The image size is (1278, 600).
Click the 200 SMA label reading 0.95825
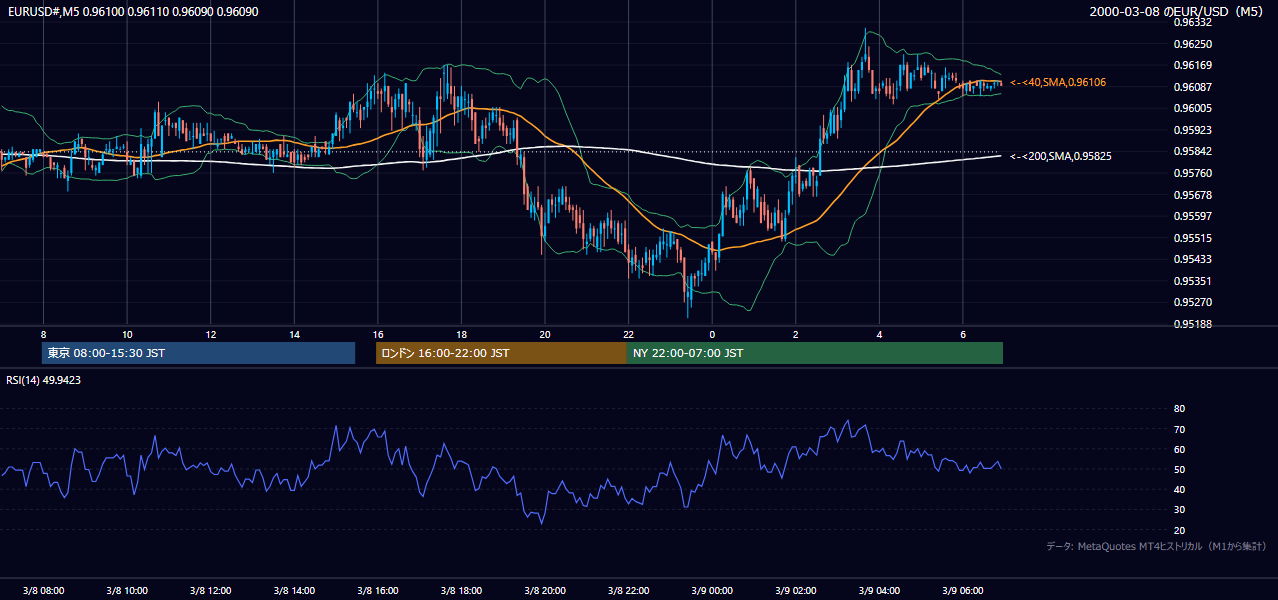pyautogui.click(x=1061, y=156)
